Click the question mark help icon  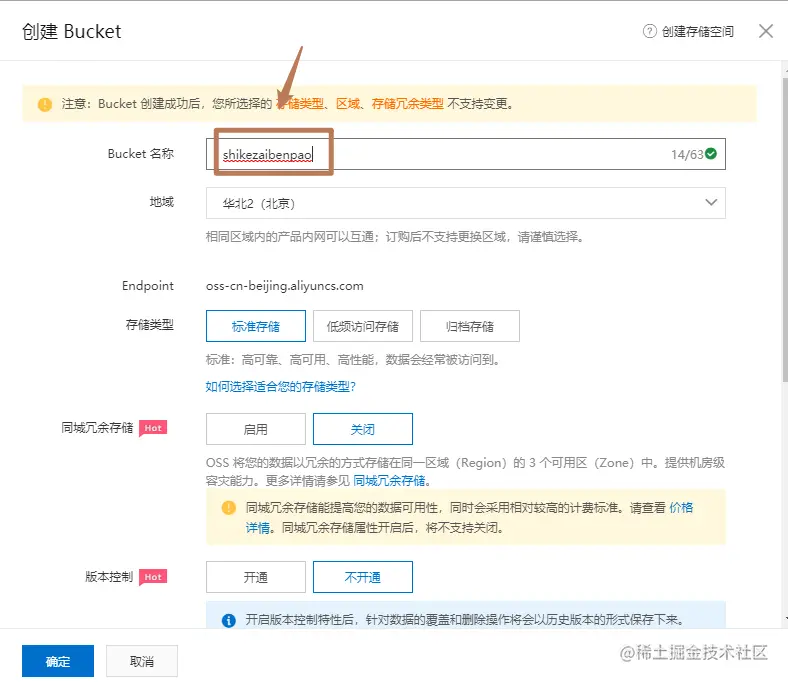(649, 31)
